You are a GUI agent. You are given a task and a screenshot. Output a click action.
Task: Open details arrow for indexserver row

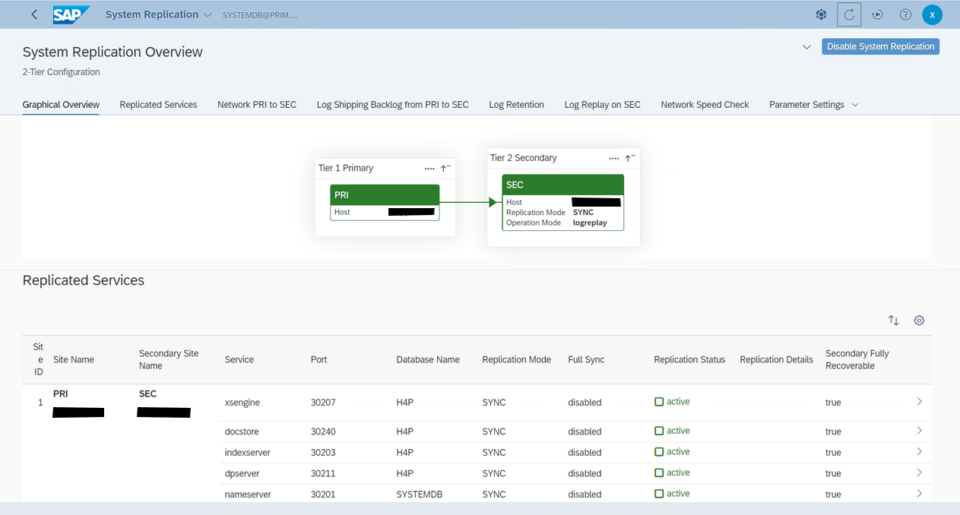pyautogui.click(x=919, y=452)
